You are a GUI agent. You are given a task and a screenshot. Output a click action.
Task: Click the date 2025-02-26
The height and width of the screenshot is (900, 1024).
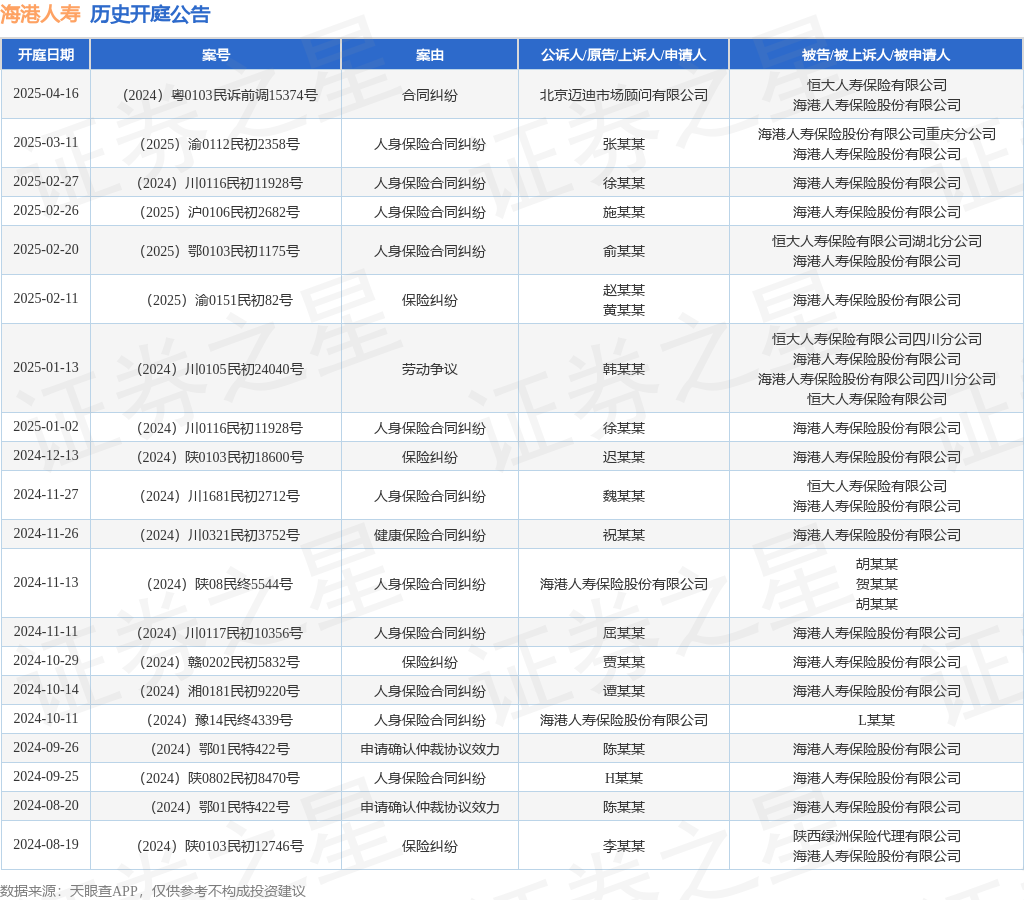[46, 210]
